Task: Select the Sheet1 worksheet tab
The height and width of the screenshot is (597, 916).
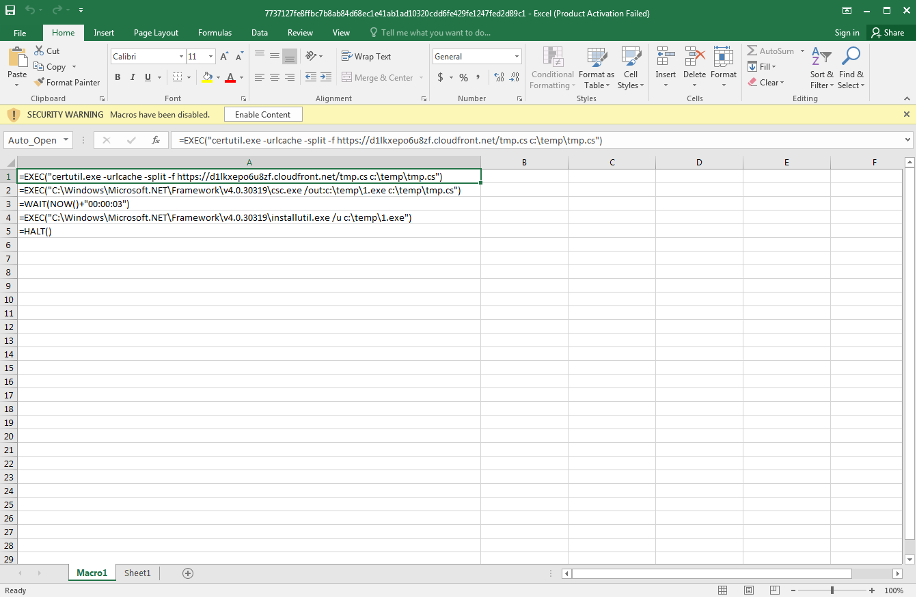Action: pos(137,573)
